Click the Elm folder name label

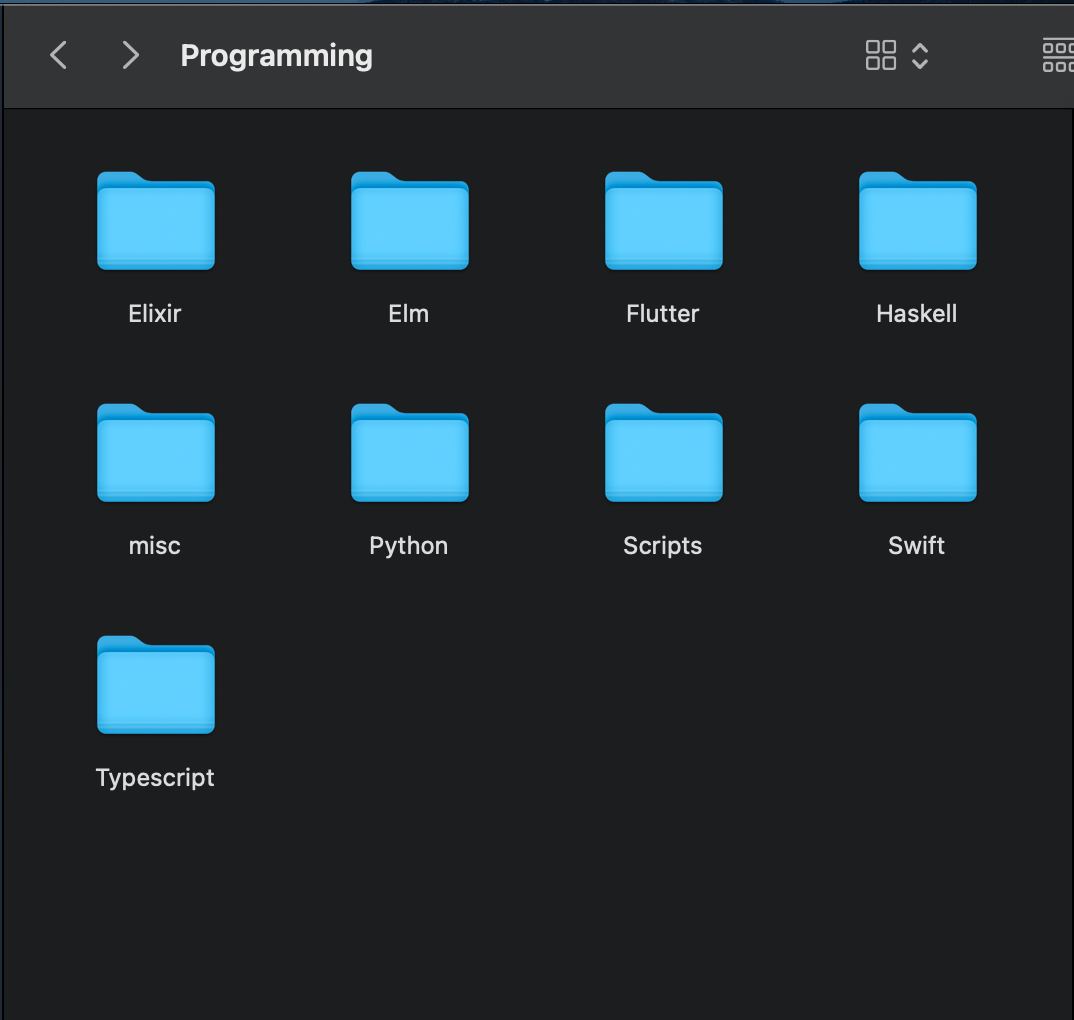pyautogui.click(x=409, y=314)
